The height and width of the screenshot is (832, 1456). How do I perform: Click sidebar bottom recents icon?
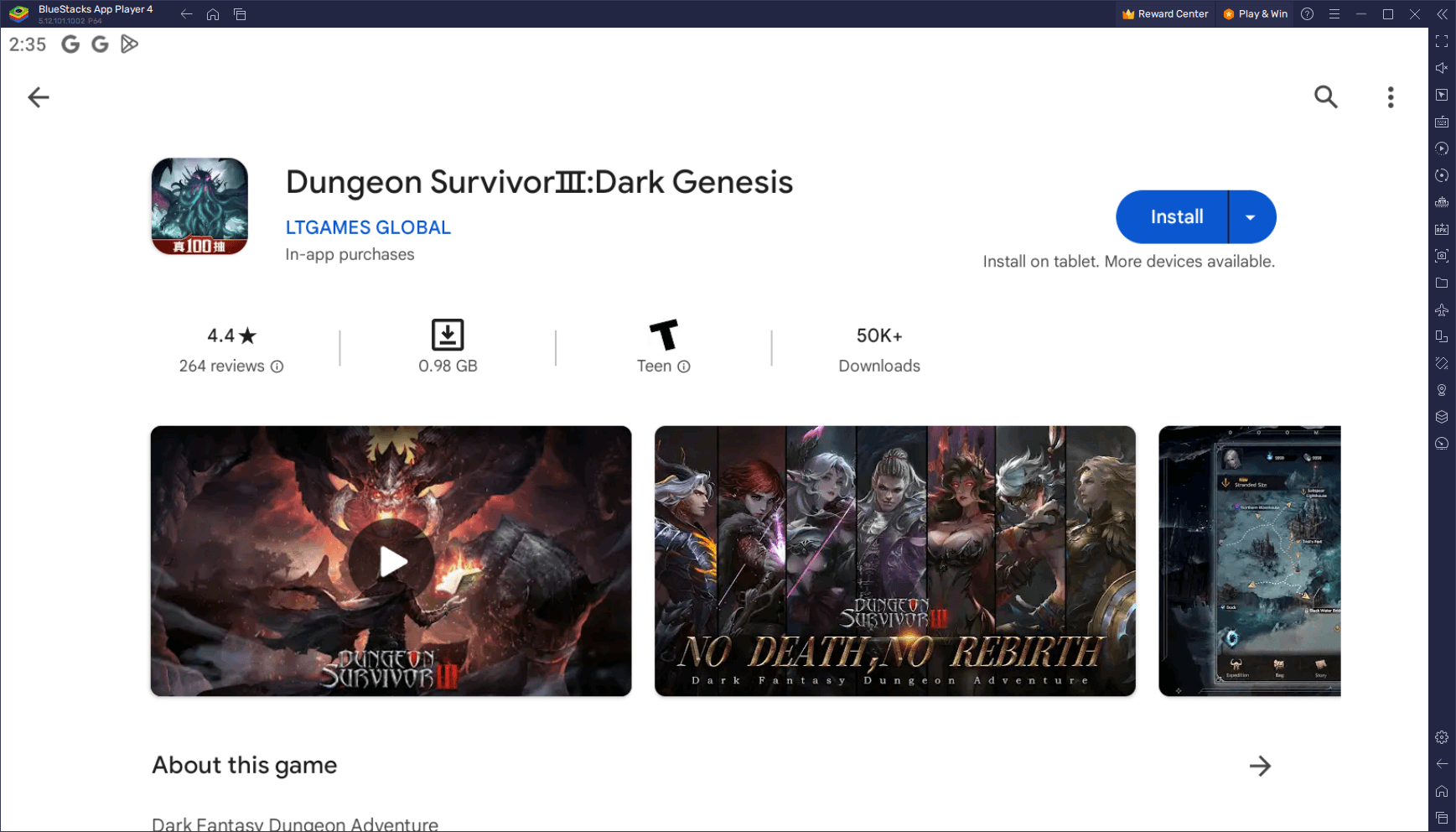pos(1442,818)
